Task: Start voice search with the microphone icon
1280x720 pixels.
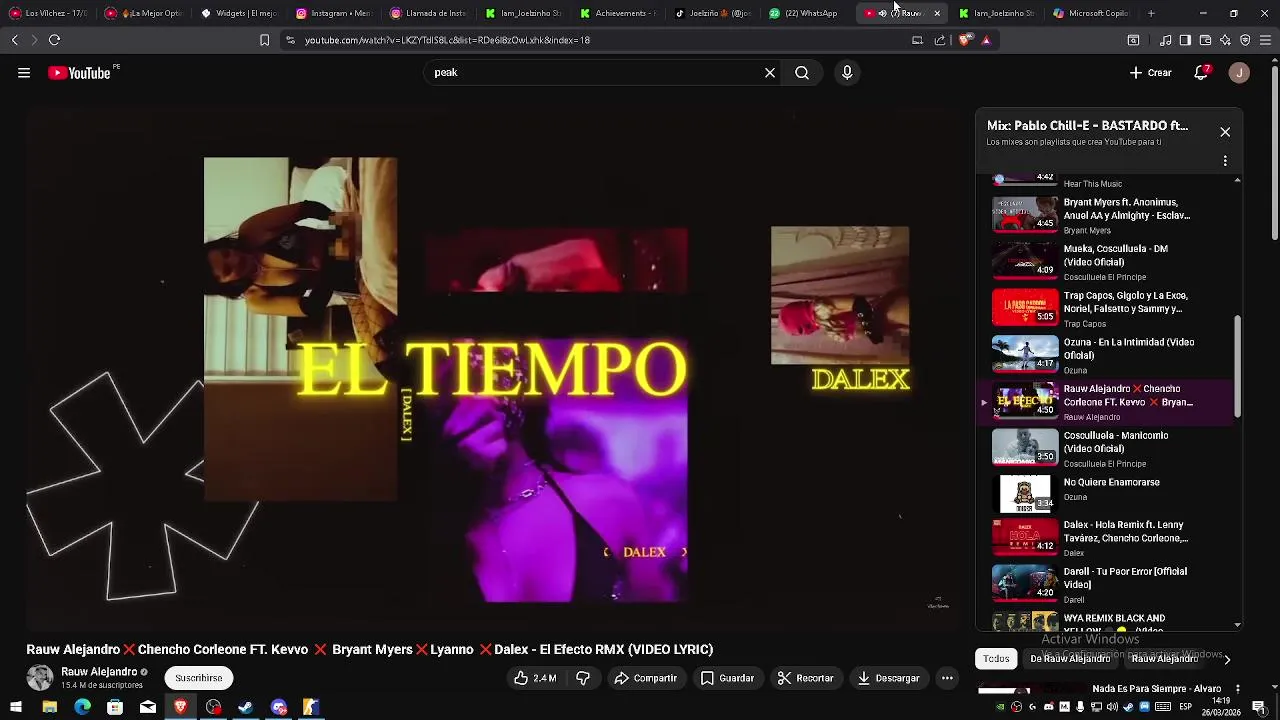Action: click(847, 73)
